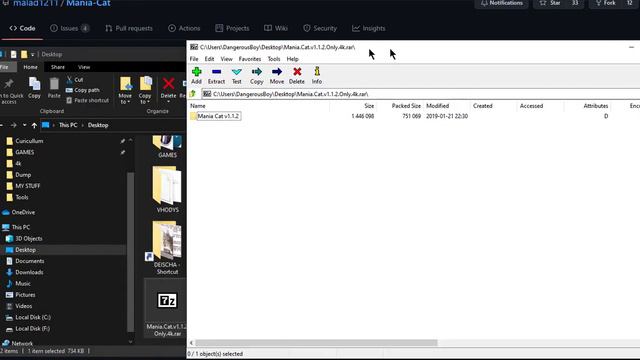Open the File tab in Explorer
The height and width of the screenshot is (360, 640).
(x=5, y=67)
